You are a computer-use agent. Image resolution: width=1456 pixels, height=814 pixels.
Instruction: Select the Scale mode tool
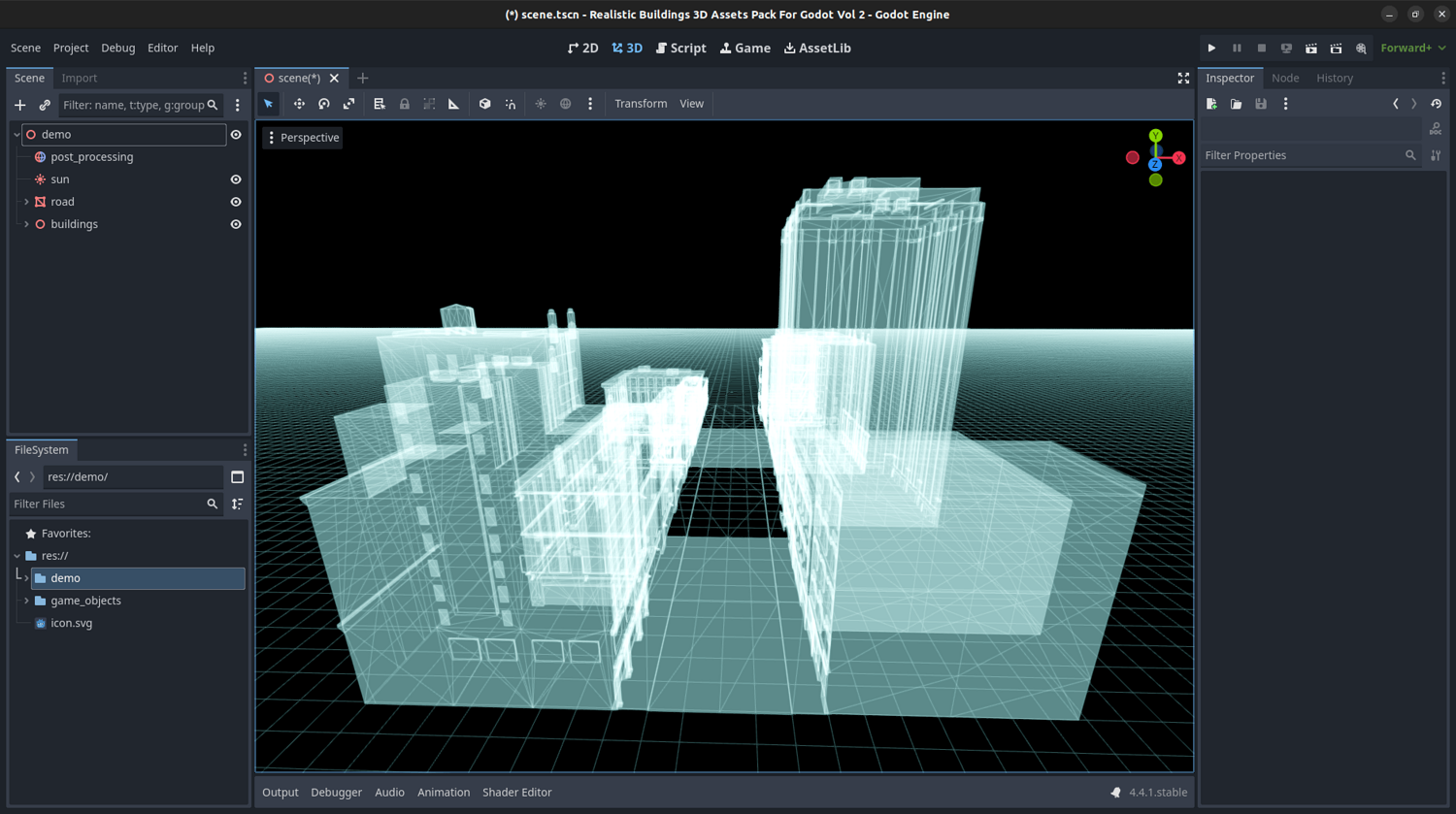point(349,104)
